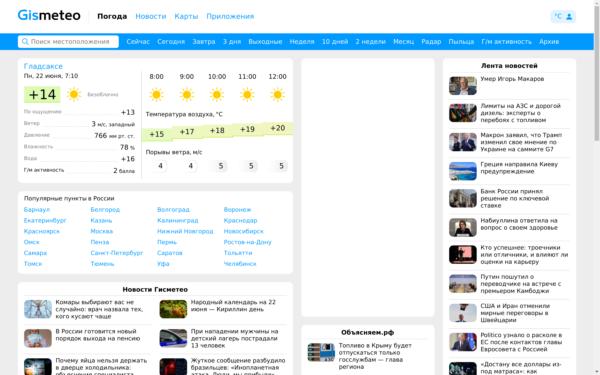Open thumbnail for Умер Игорь Макаров news
The image size is (600, 375).
(463, 86)
